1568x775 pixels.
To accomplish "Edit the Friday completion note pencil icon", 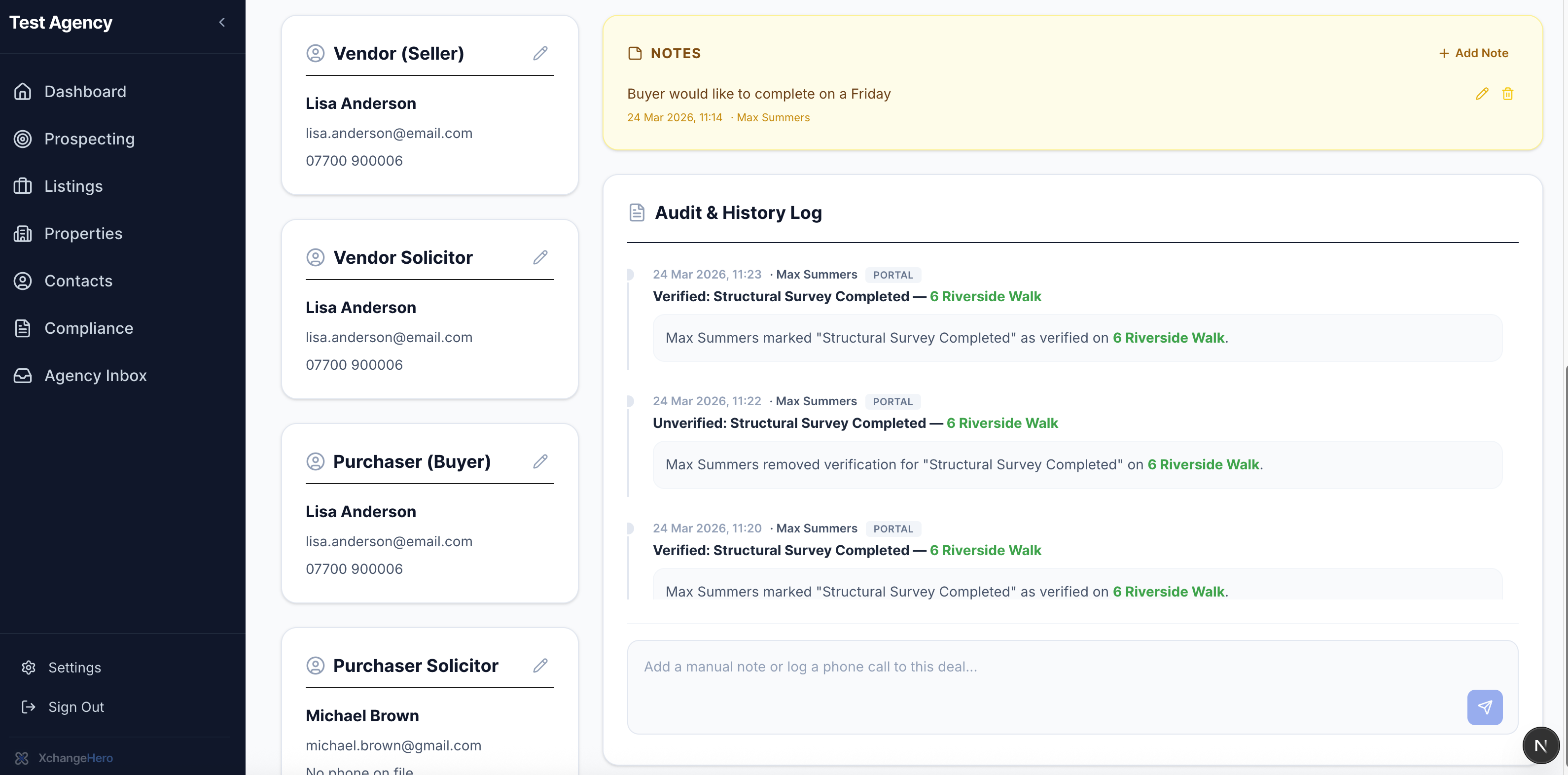I will click(1482, 93).
